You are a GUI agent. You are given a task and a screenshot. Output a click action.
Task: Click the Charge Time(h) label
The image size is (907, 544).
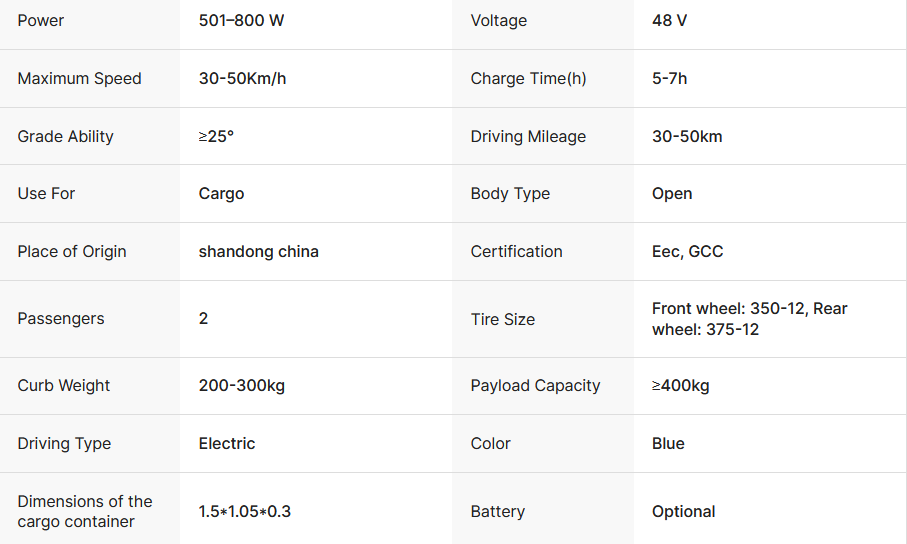coord(528,79)
